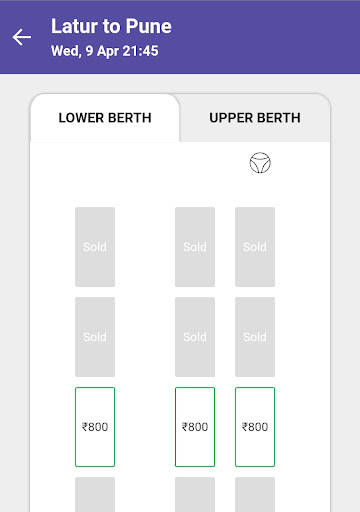The image size is (360, 512).
Task: Go back using the left arrow icon
Action: pos(22,37)
